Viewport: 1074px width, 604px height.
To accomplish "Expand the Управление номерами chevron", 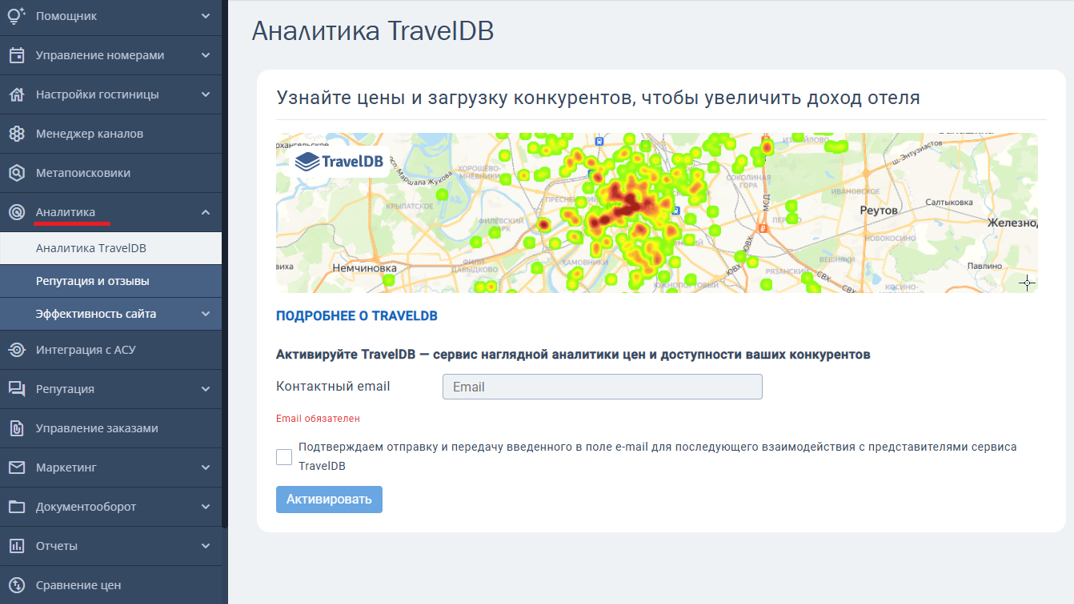I will click(205, 55).
